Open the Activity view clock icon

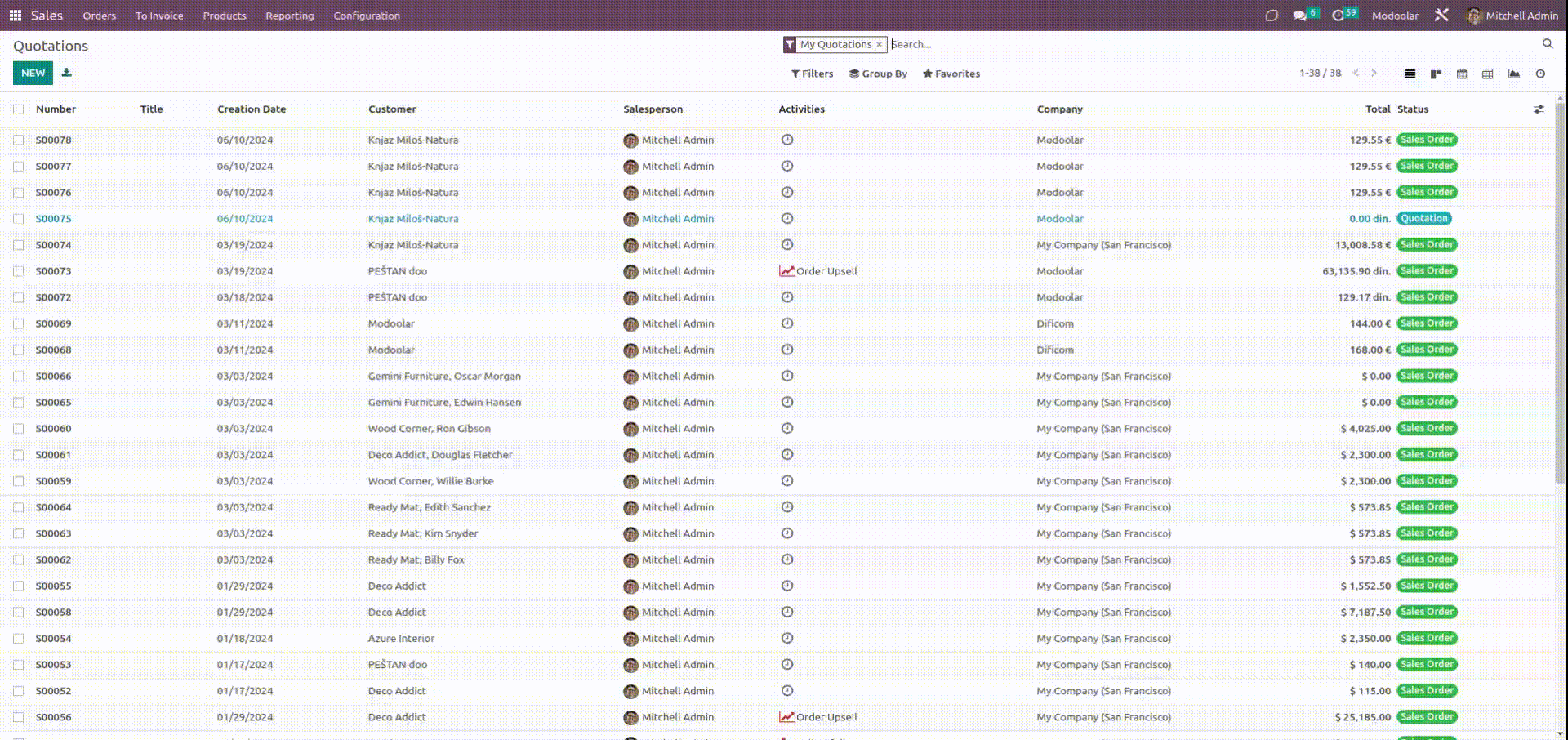pos(1540,74)
